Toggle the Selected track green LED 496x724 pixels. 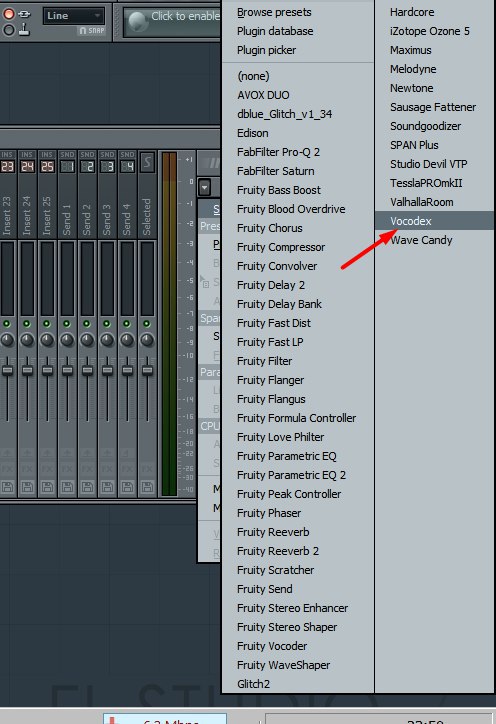click(x=147, y=324)
